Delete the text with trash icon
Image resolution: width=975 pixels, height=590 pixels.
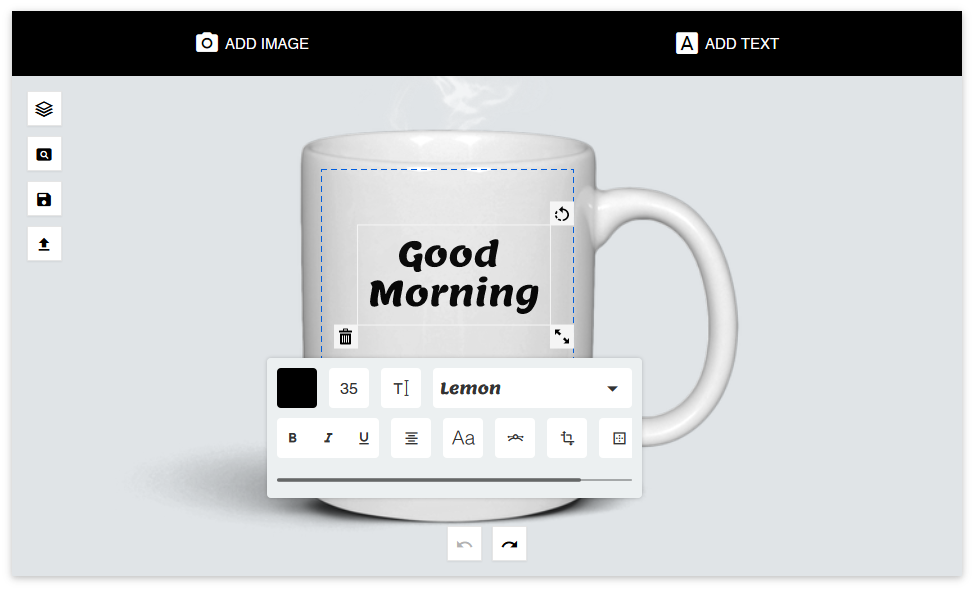(x=346, y=337)
